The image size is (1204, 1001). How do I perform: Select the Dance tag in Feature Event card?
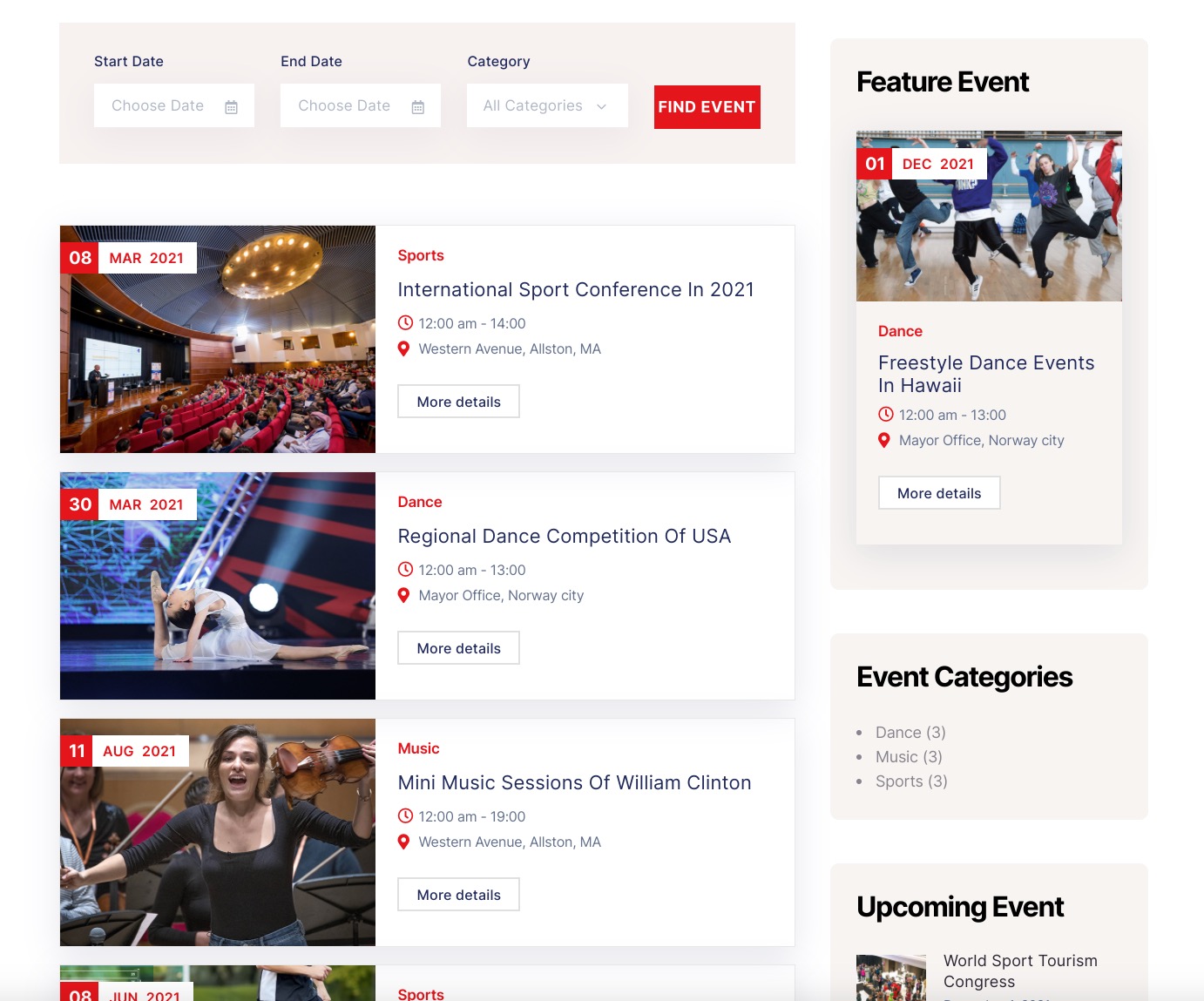click(900, 331)
